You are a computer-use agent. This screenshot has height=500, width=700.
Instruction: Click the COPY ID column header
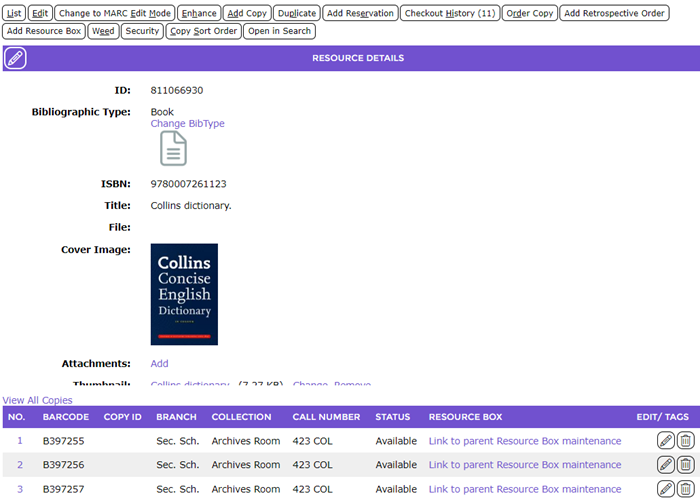(x=122, y=417)
